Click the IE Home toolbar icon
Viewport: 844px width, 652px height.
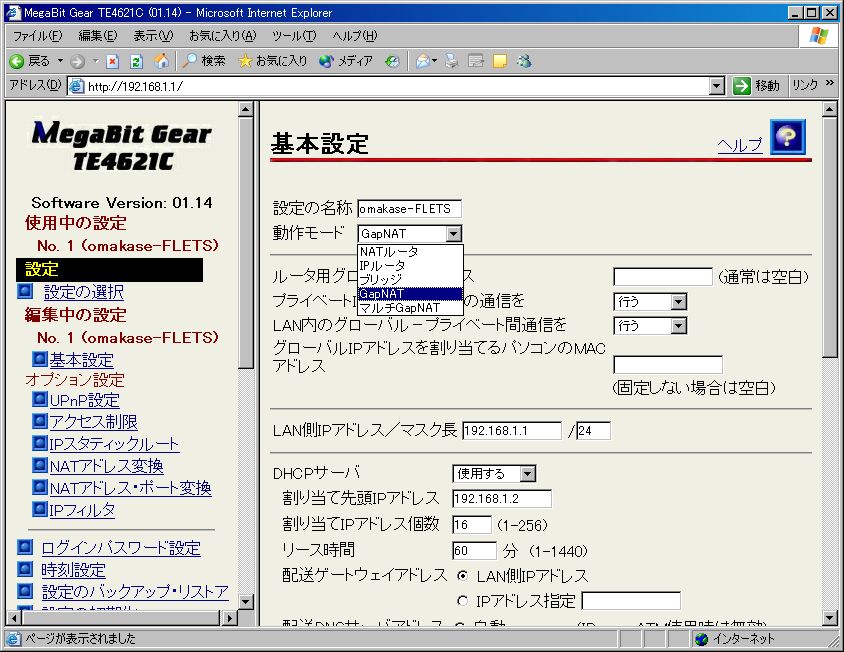pyautogui.click(x=161, y=61)
